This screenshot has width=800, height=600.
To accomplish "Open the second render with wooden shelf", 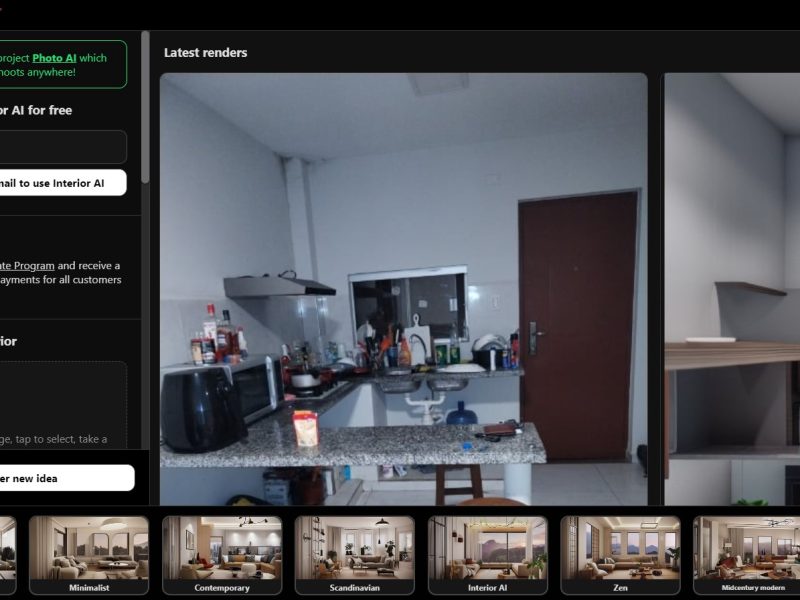I will [x=732, y=289].
